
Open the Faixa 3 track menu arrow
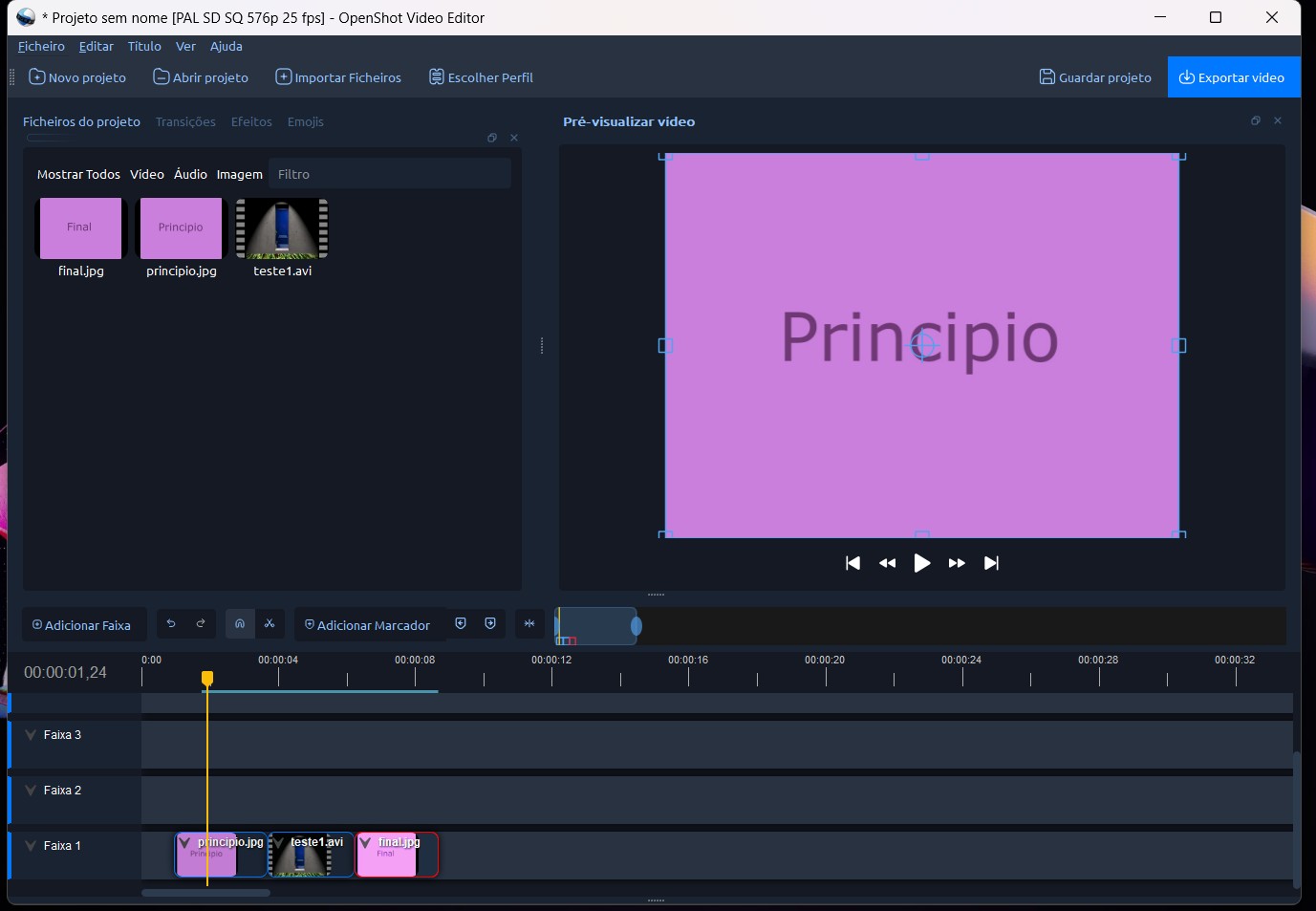31,735
